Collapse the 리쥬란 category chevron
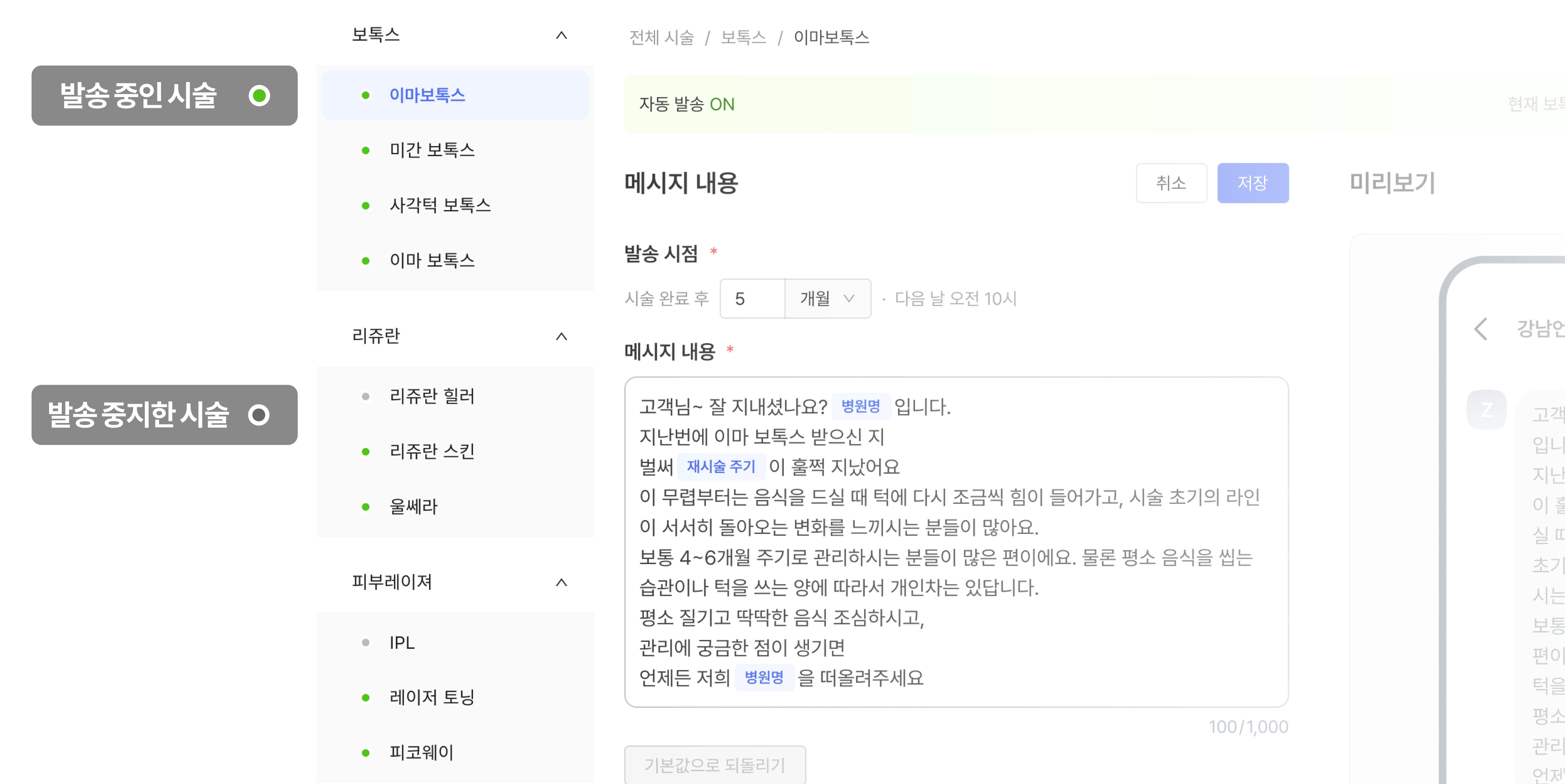The width and height of the screenshot is (1565, 784). [561, 336]
